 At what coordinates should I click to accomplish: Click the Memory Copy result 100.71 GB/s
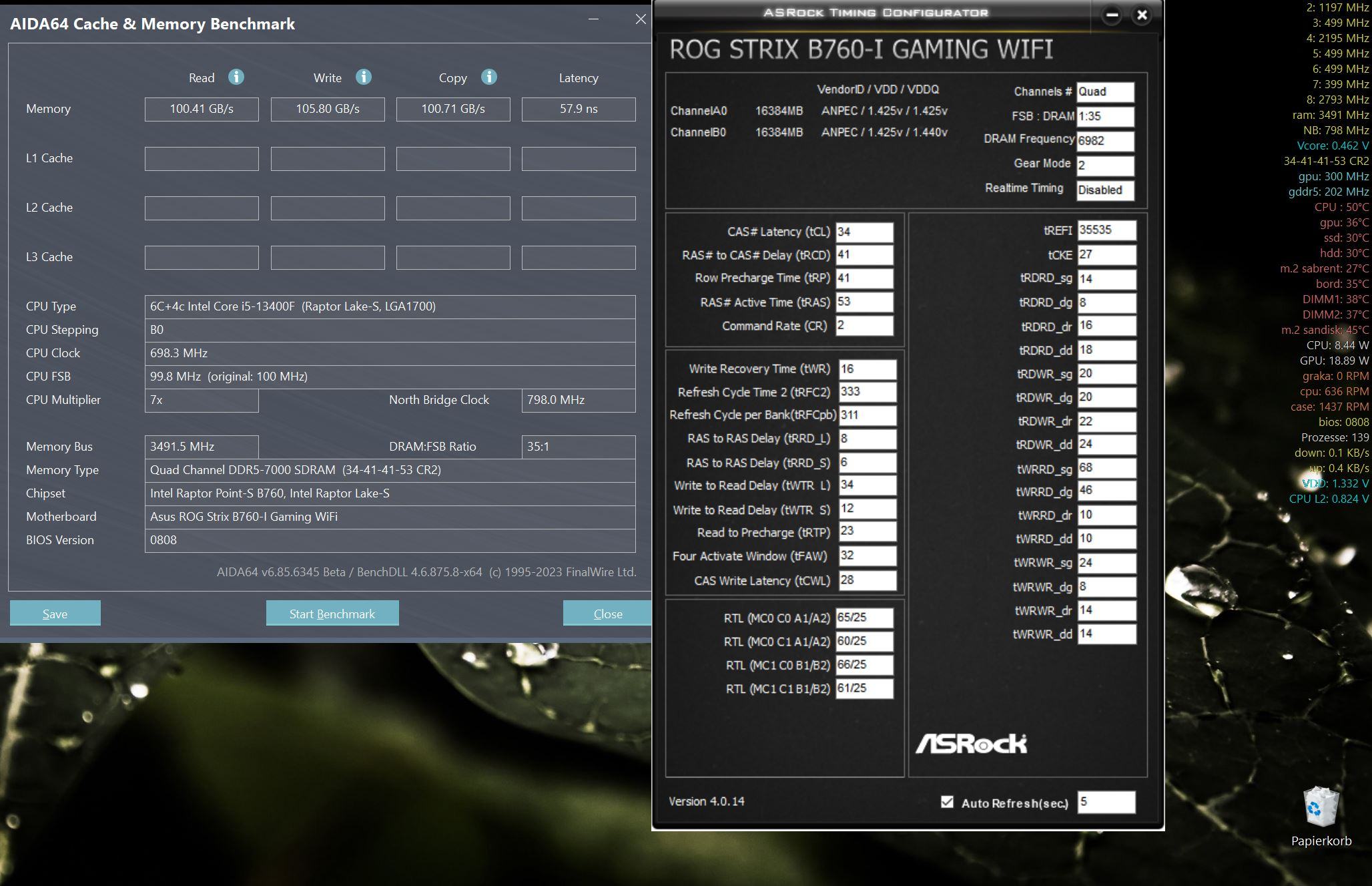tap(453, 109)
